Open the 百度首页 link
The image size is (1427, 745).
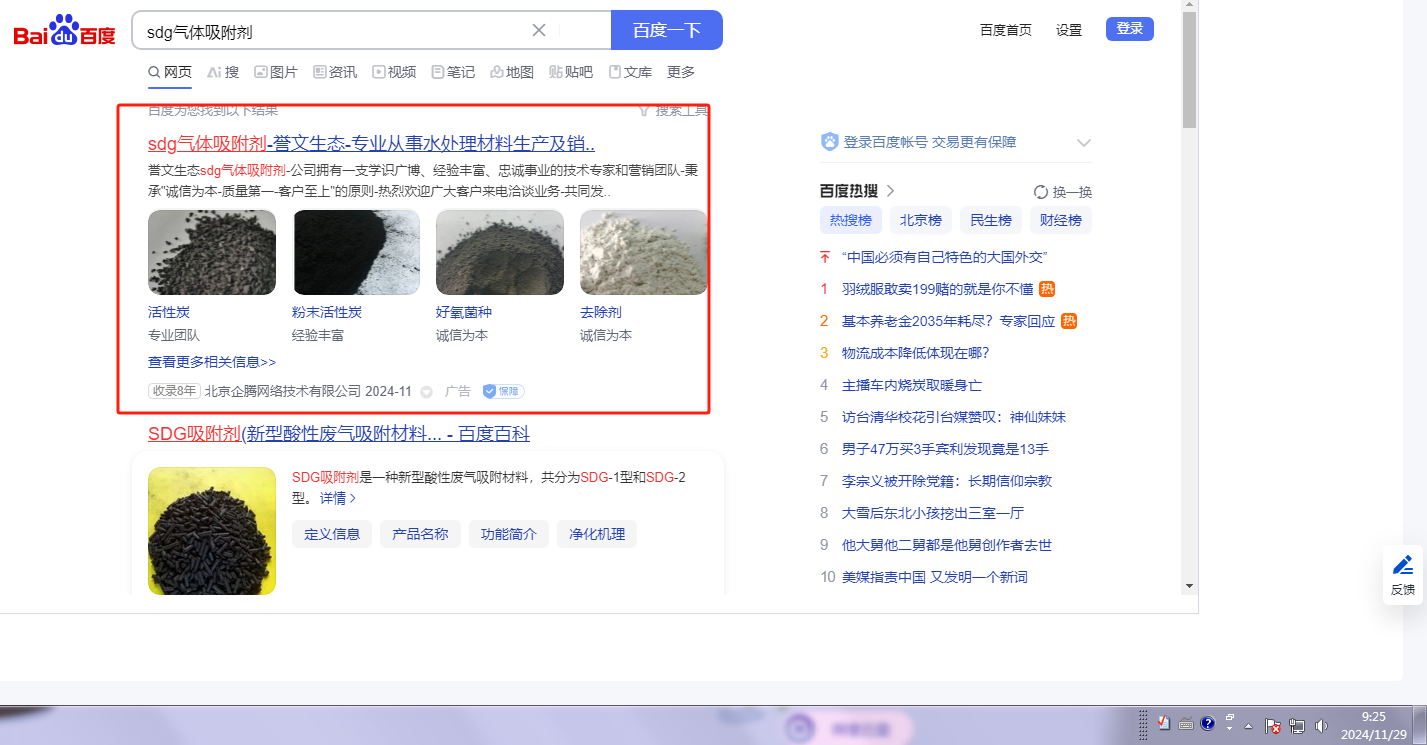tap(1006, 30)
